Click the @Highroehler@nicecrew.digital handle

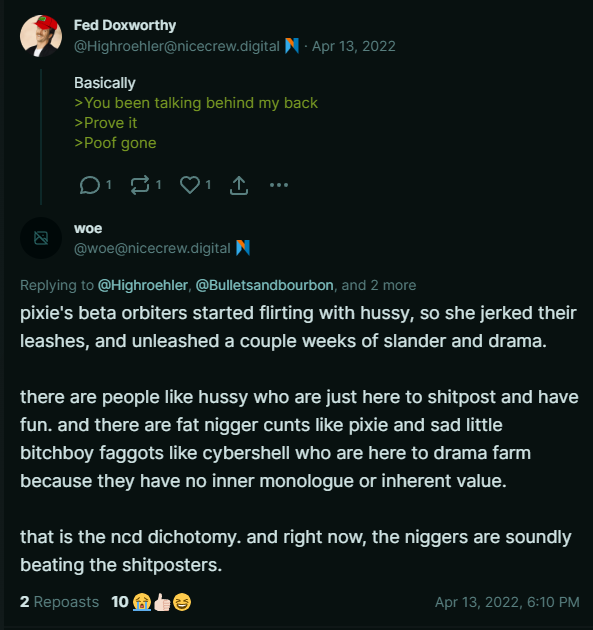[177, 46]
